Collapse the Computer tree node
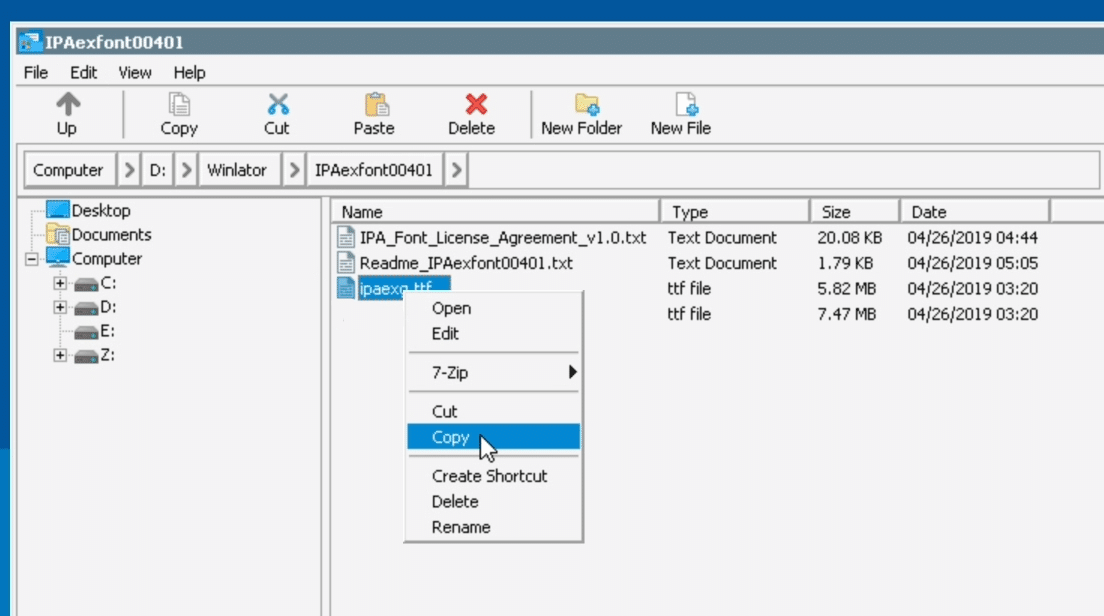 tap(32, 259)
